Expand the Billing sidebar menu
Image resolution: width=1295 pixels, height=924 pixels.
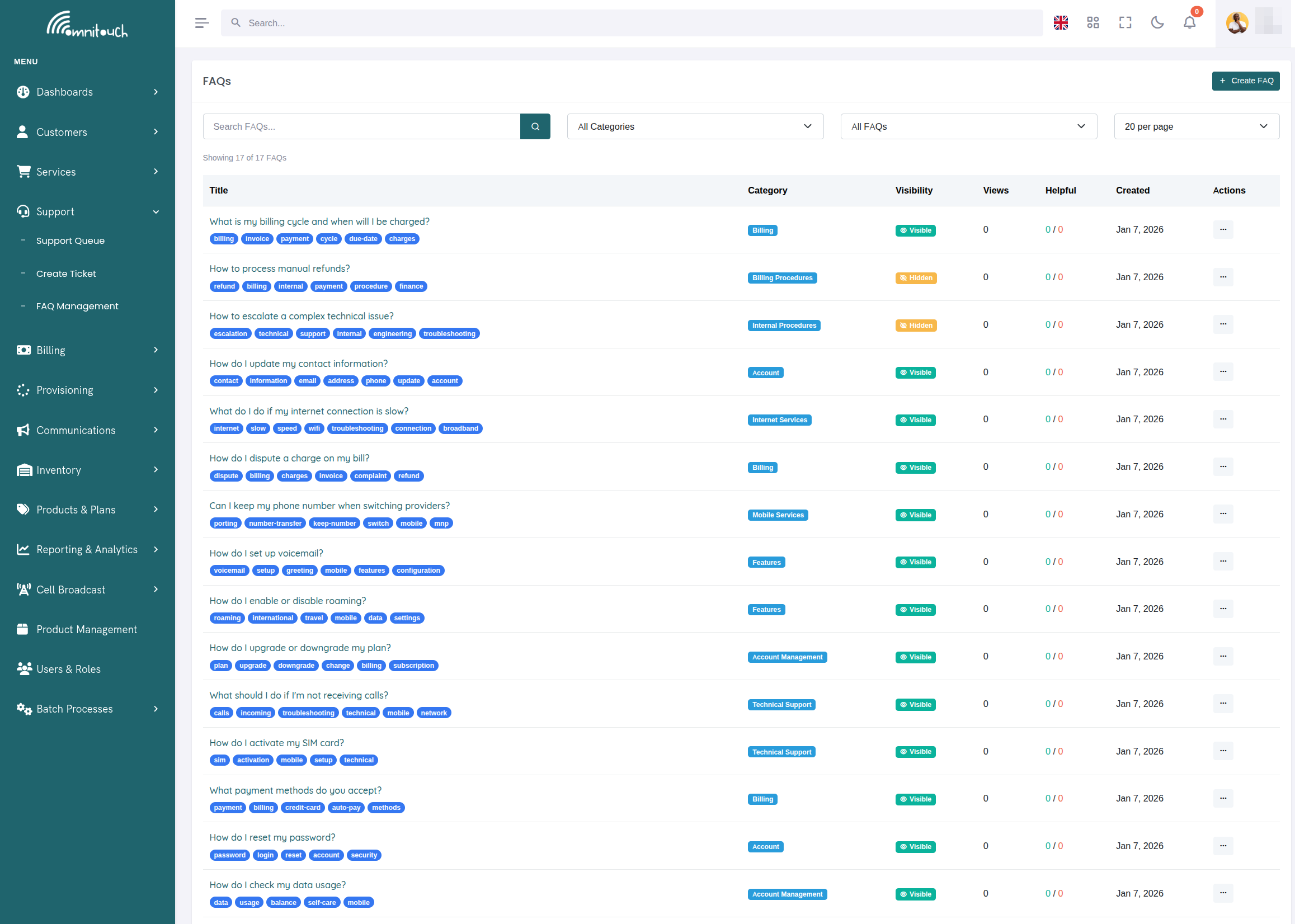88,351
